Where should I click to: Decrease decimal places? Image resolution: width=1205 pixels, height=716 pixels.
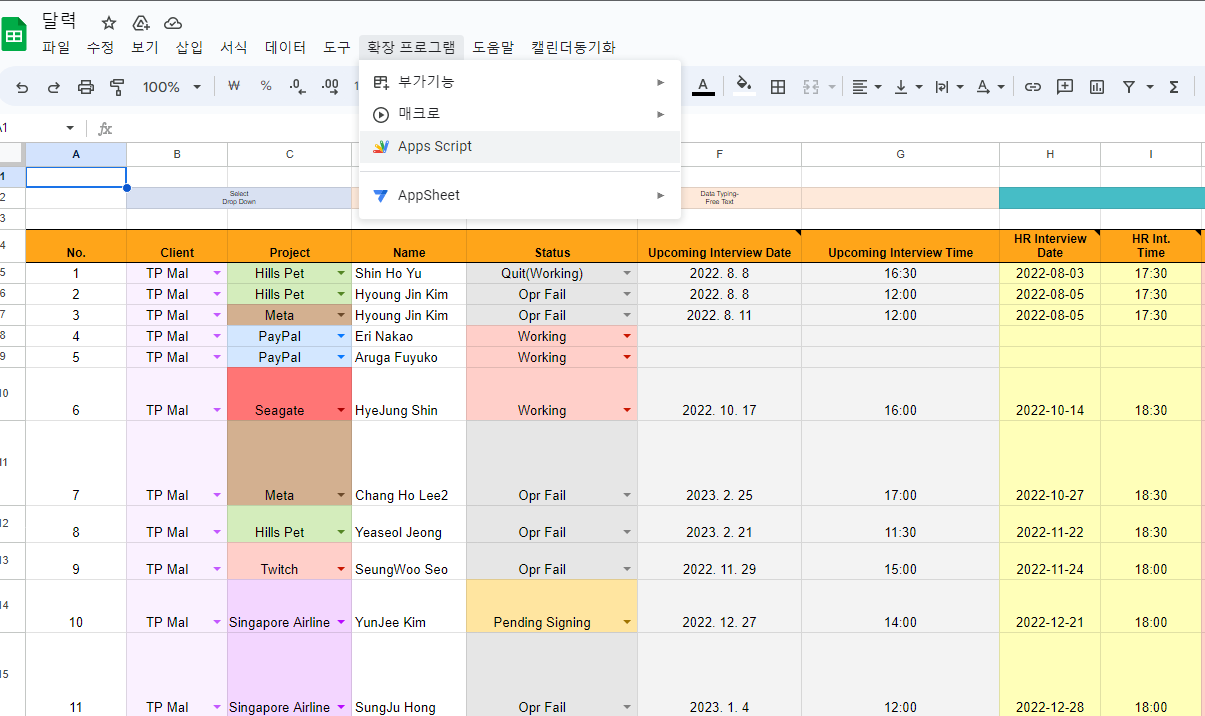coord(297,87)
